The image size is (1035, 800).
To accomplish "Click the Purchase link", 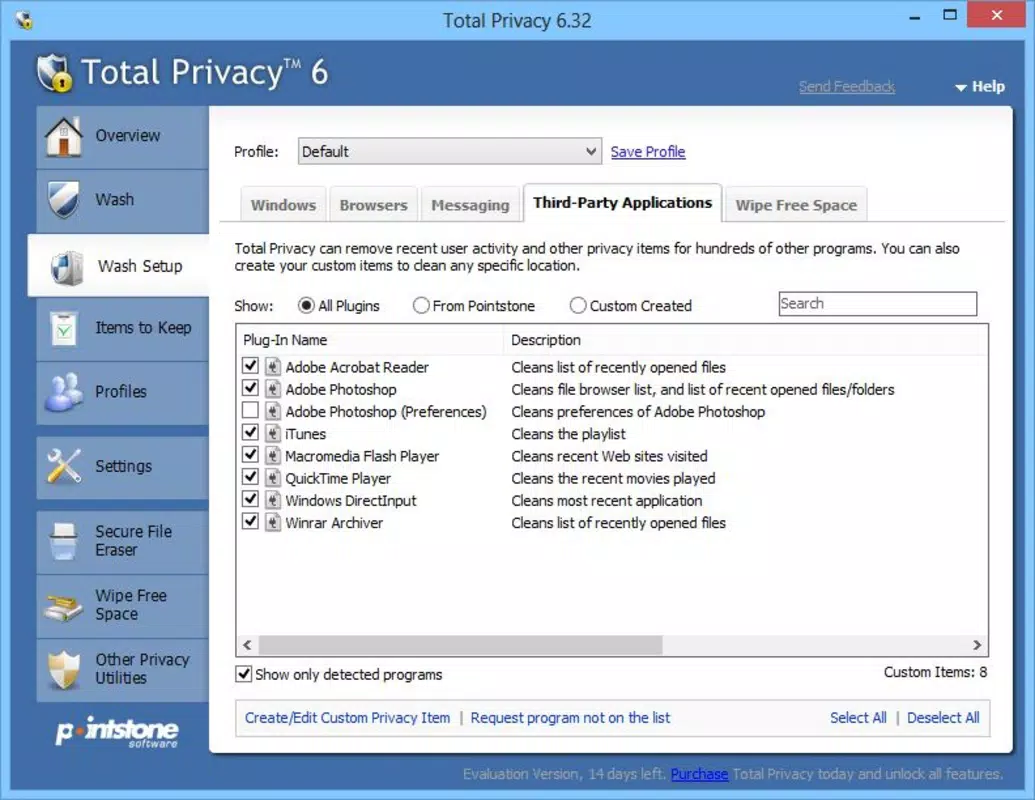I will [x=699, y=774].
